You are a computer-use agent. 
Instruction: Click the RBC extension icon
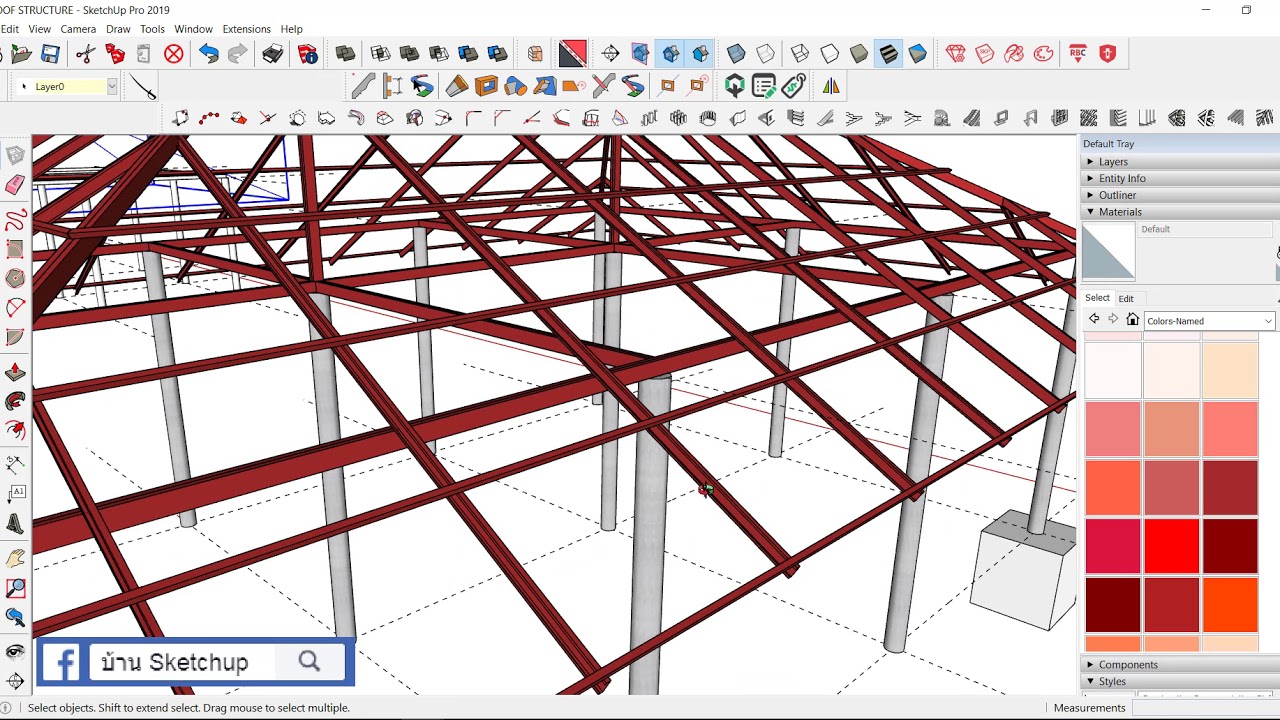[x=1078, y=54]
